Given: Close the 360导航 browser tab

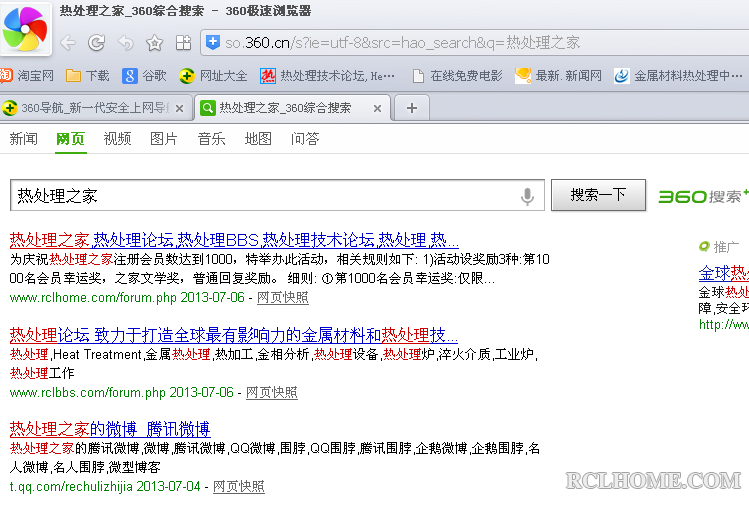Looking at the screenshot, I should coord(179,108).
